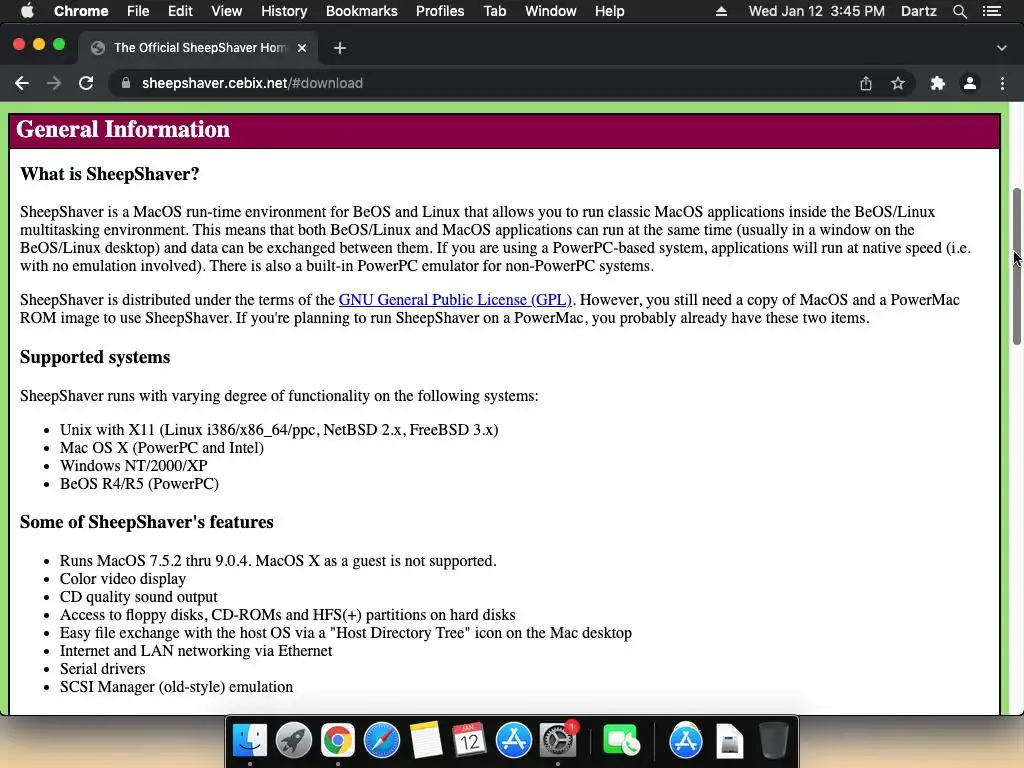1024x768 pixels.
Task: Open GNU General Public License link
Action: tap(455, 300)
